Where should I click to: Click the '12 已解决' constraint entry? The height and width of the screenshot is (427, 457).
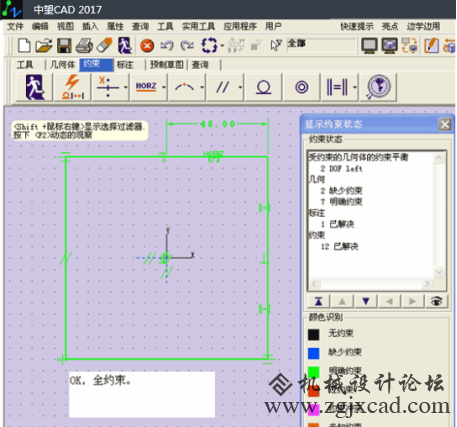pos(339,247)
